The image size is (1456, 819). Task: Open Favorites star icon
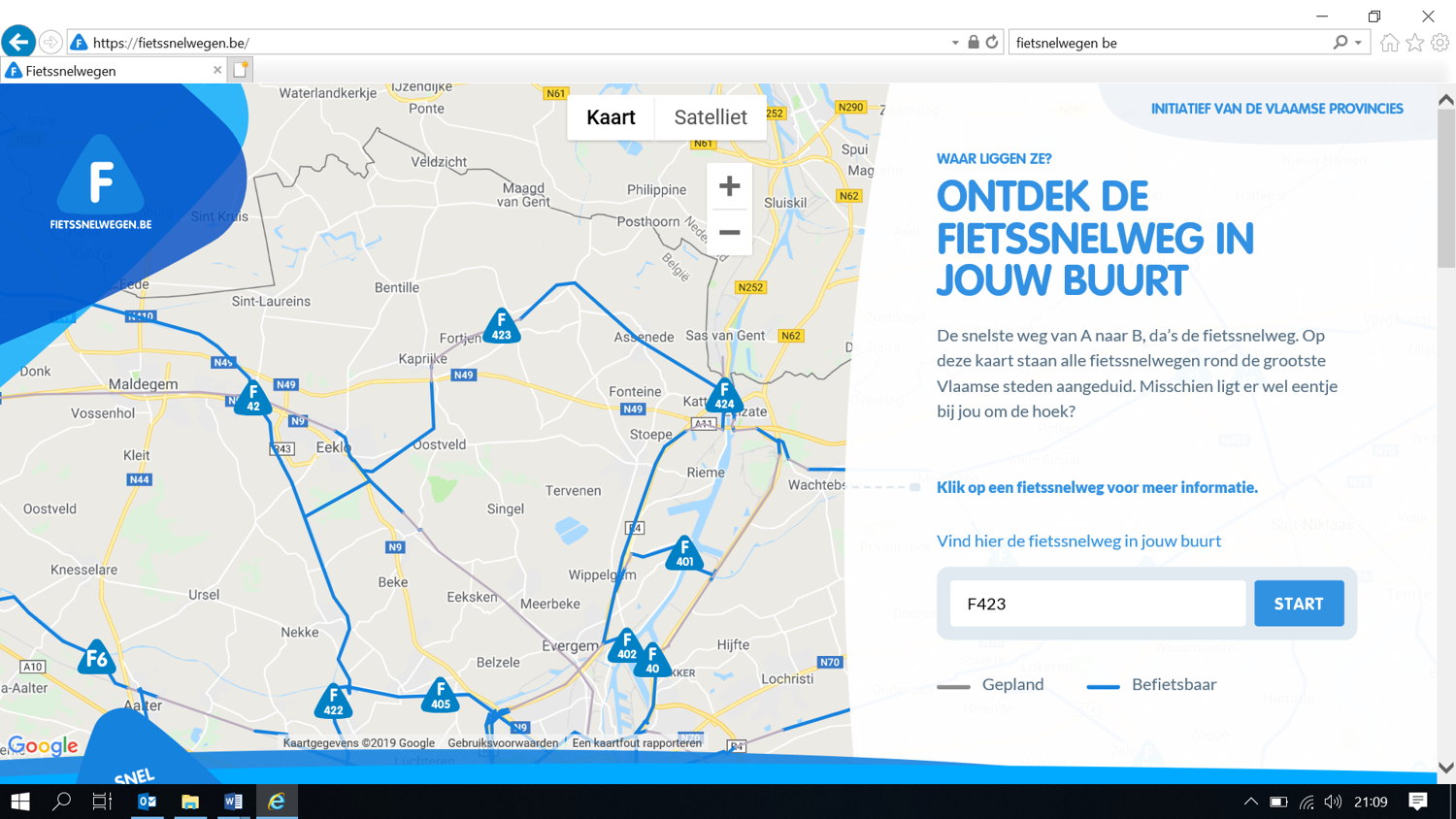pos(1415,43)
